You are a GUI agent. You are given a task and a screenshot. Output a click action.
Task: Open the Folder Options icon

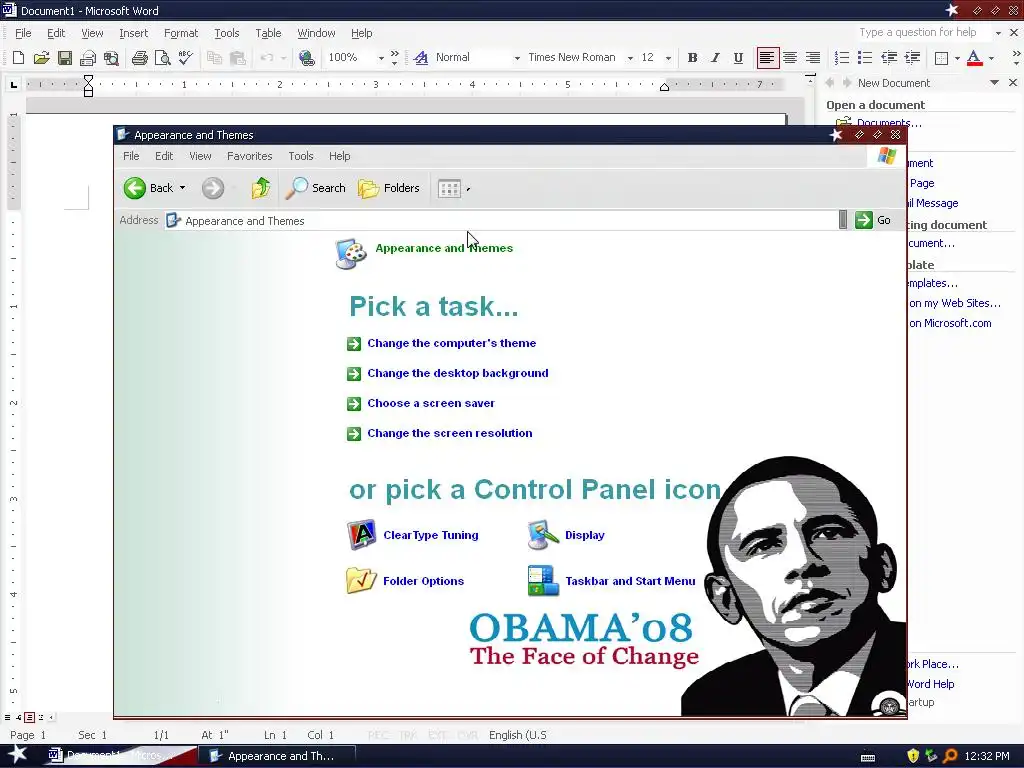point(361,581)
